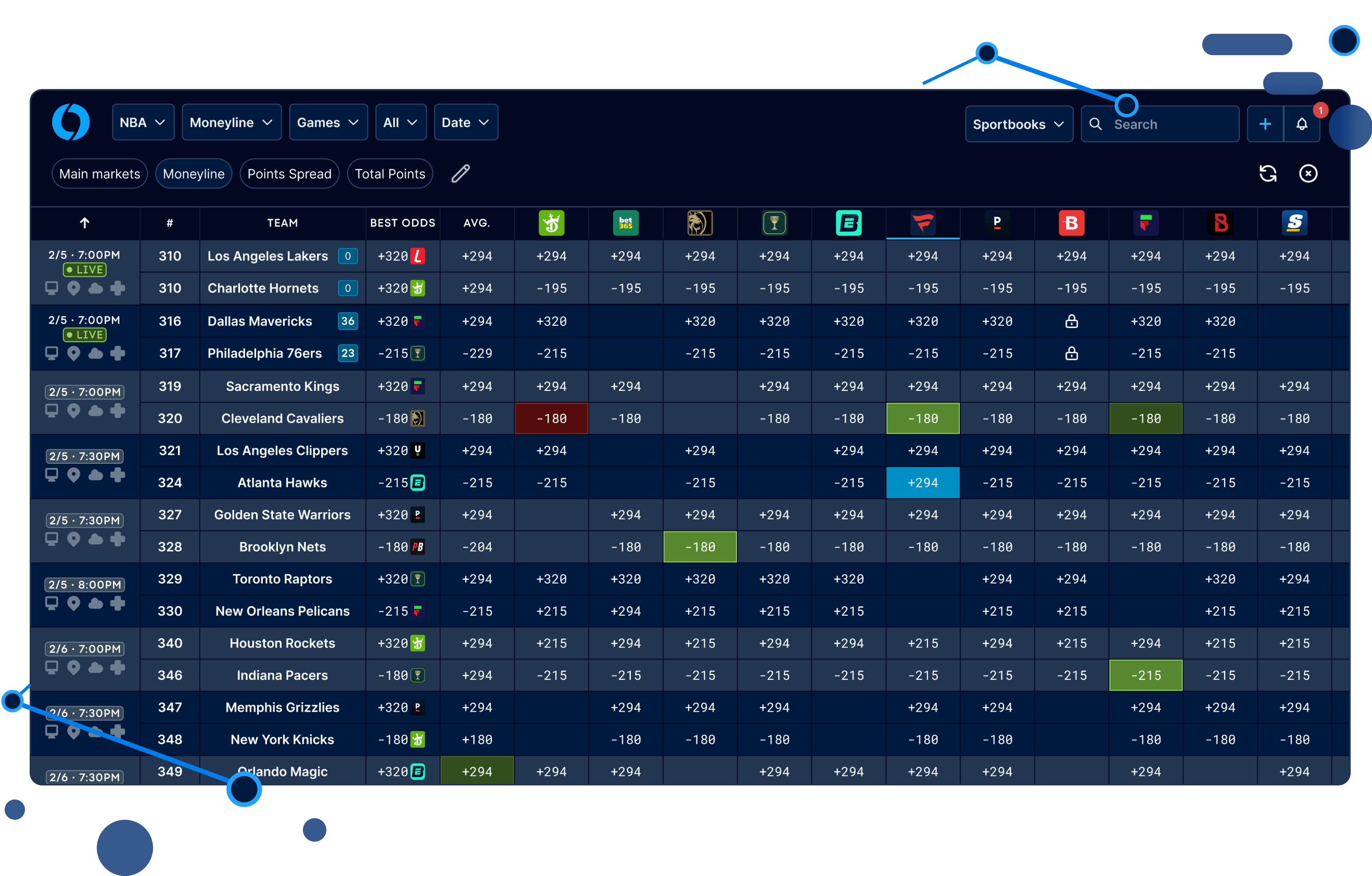Select the Caesars trophy sportsbook column
Screen dimensions: 1372x876
[774, 223]
